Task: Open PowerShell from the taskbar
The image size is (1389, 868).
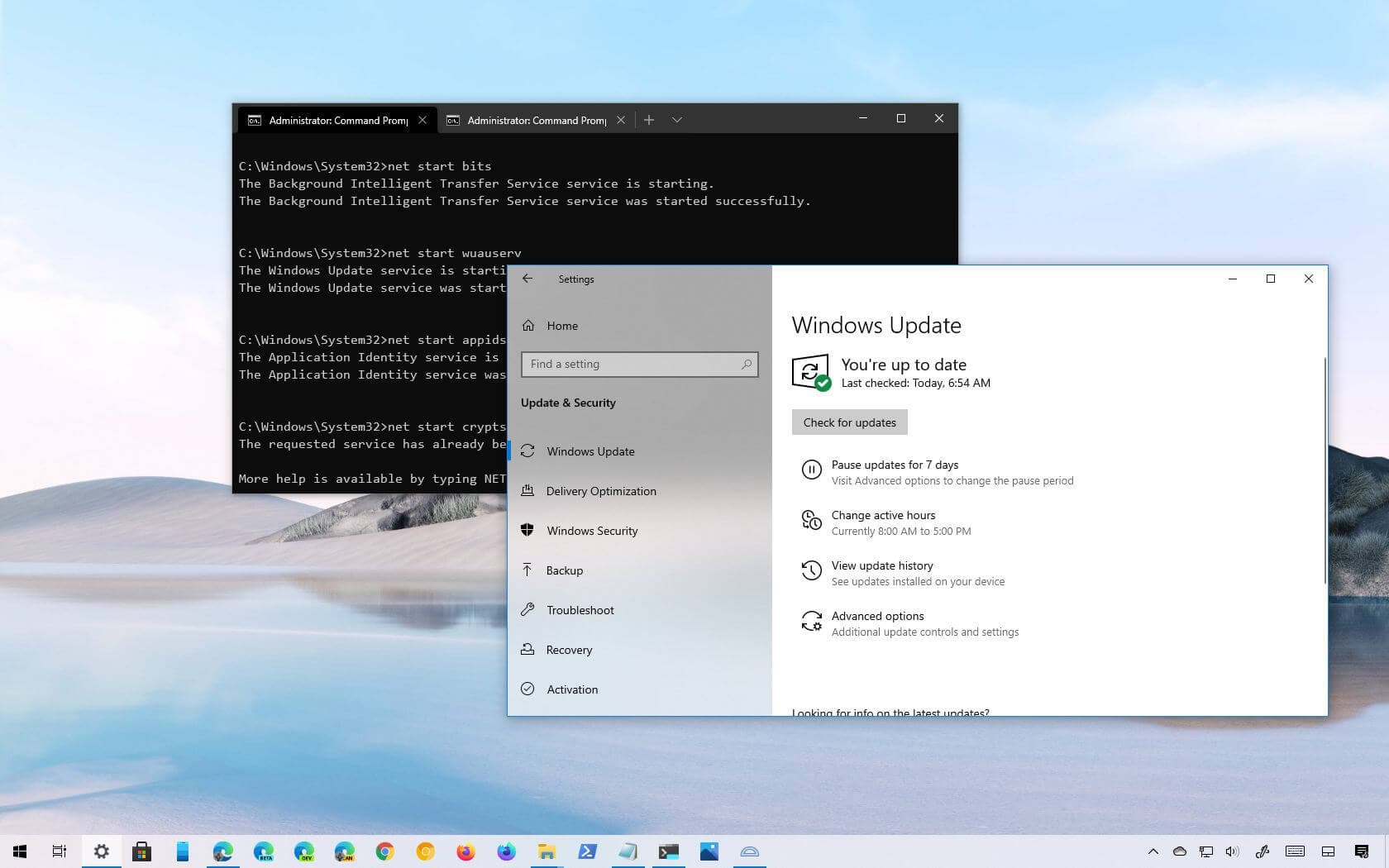Action: pos(587,851)
